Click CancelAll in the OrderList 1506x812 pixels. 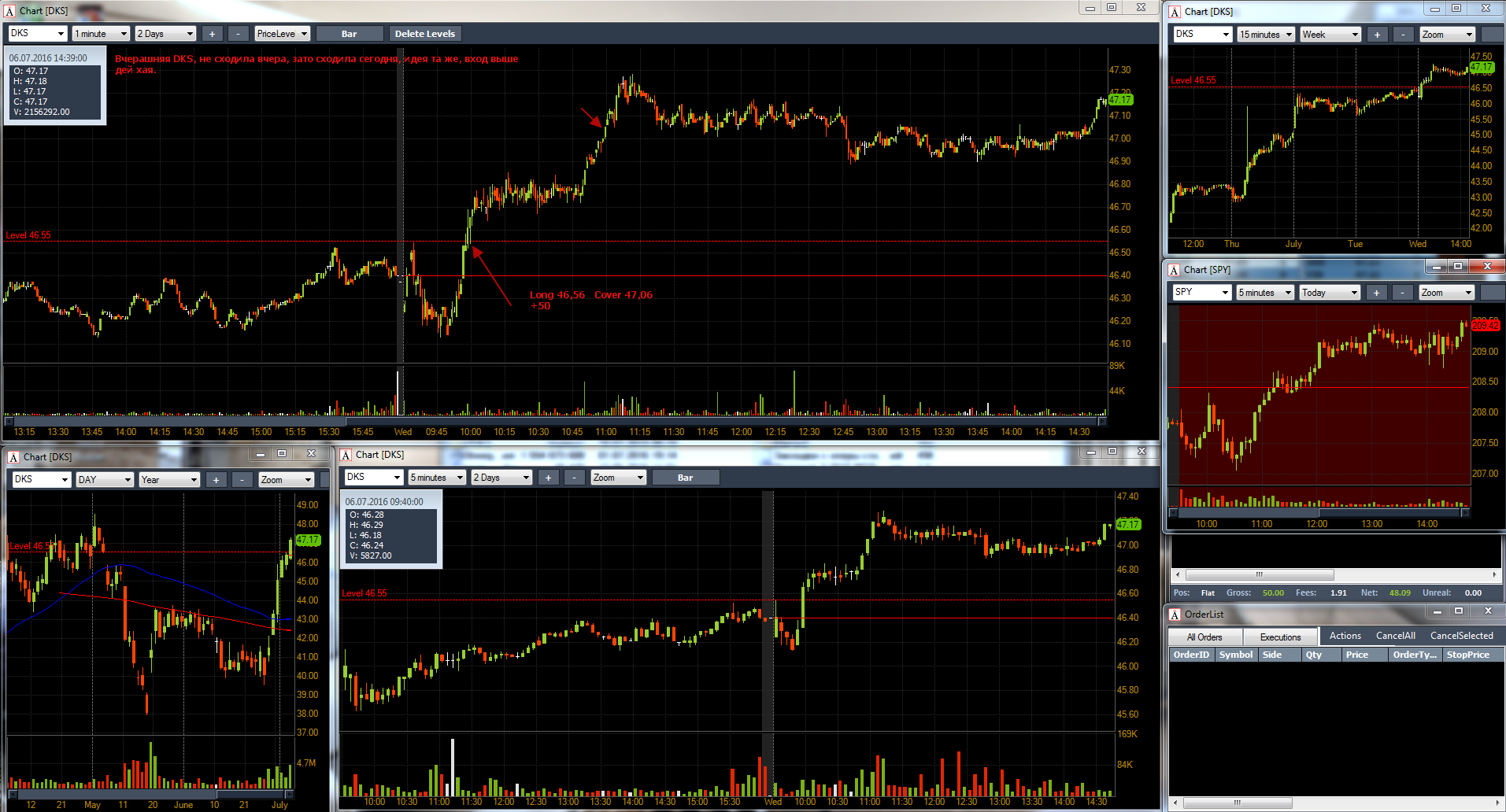coord(1395,636)
